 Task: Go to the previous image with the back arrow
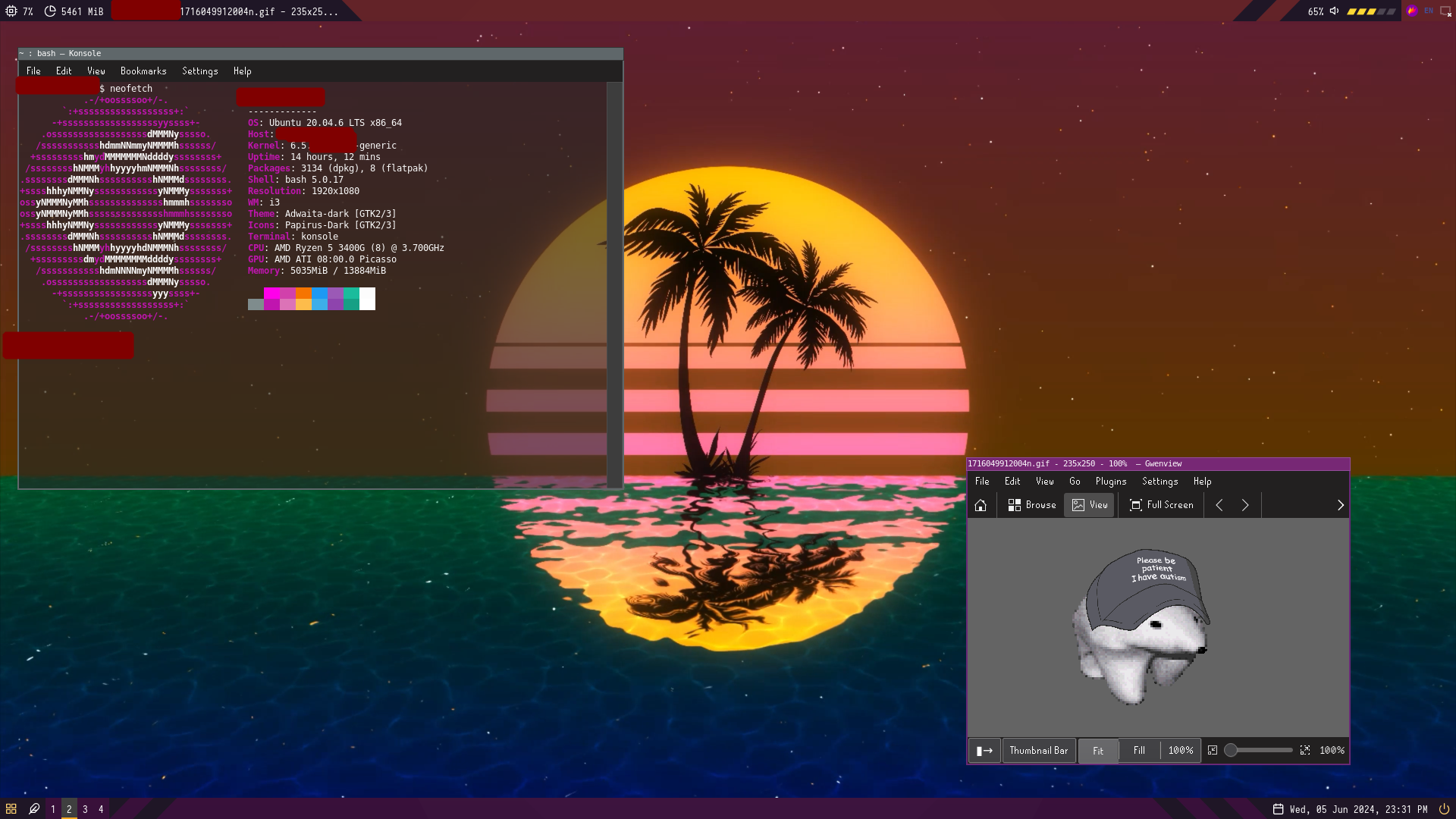click(1219, 504)
